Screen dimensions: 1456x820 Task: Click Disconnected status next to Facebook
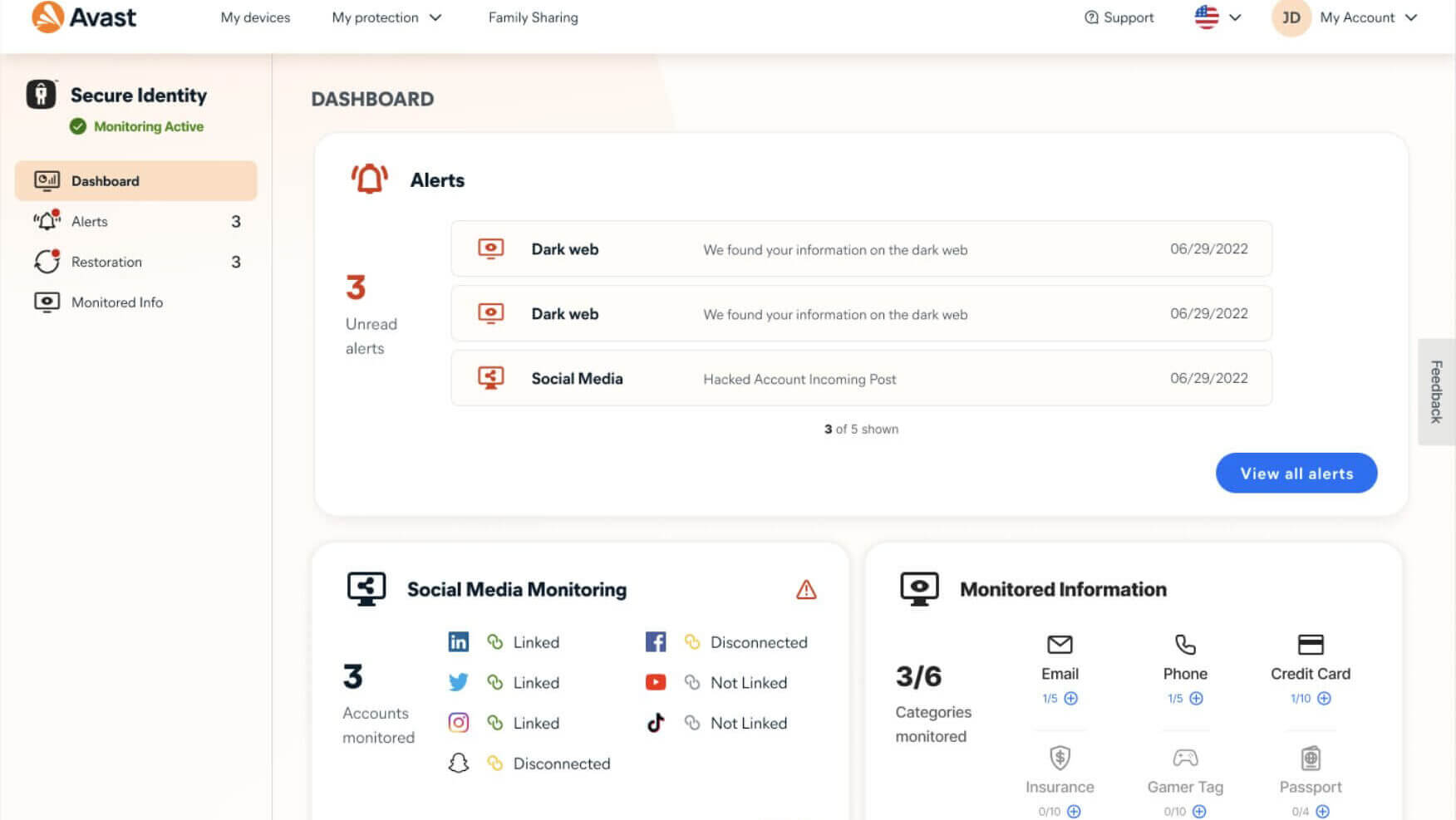pos(759,642)
